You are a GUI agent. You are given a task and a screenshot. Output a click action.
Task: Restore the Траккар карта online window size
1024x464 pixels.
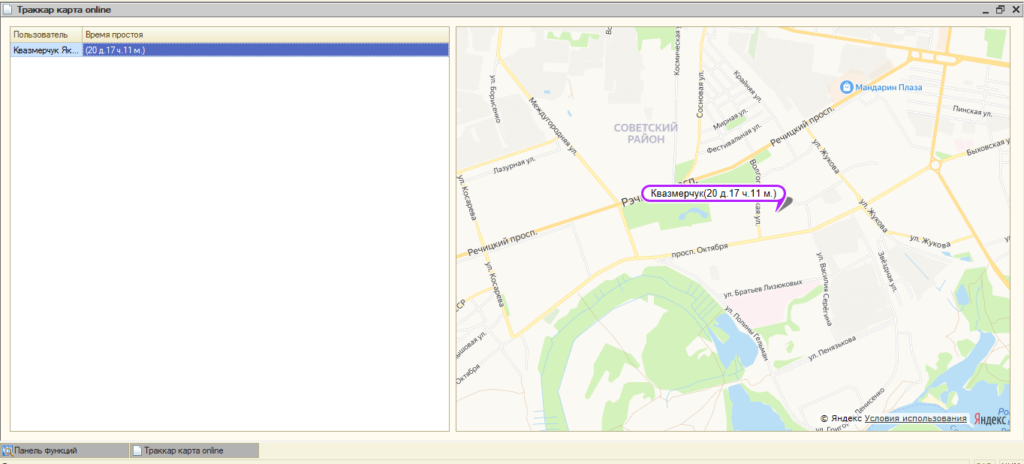coord(999,9)
